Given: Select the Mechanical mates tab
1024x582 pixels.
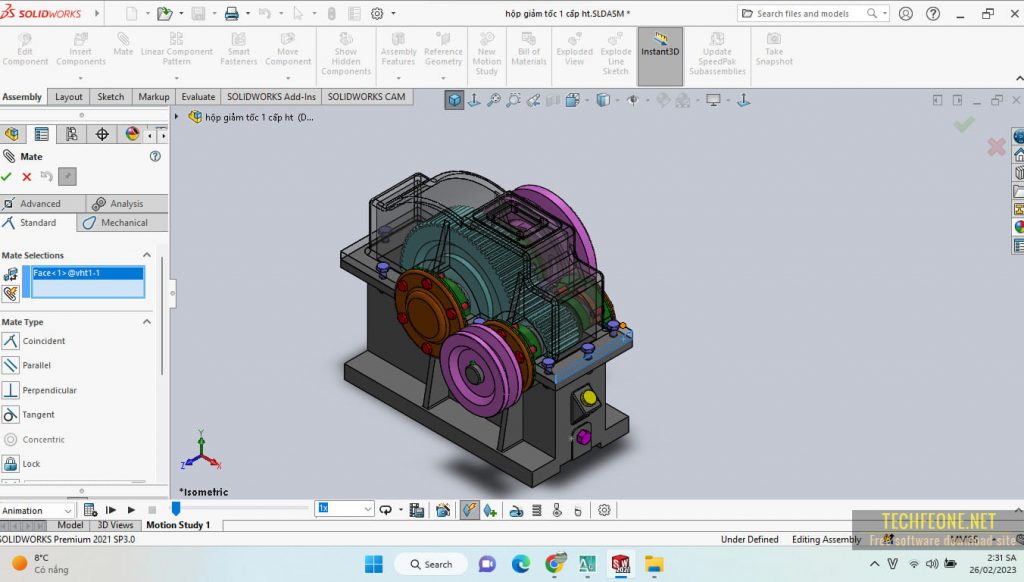Looking at the screenshot, I should 122,223.
